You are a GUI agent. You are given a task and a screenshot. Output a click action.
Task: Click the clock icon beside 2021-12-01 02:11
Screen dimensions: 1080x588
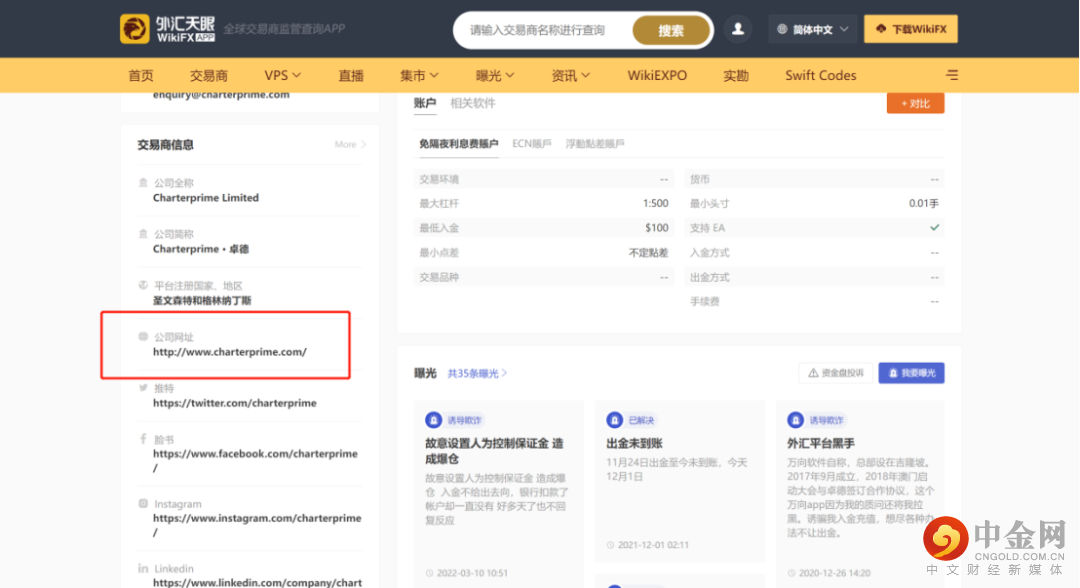(x=610, y=545)
